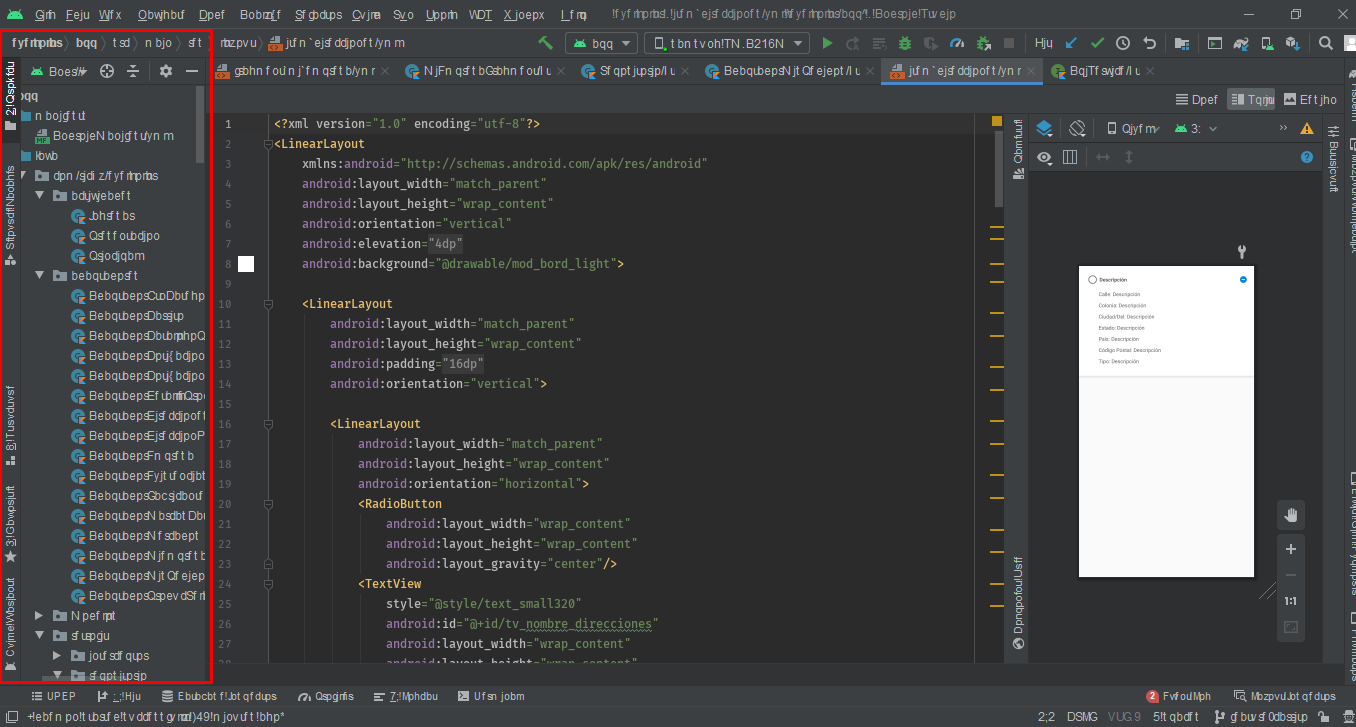Open the 'Qjyfm' device preview dropdown
This screenshot has height=727, width=1356.
[x=1133, y=128]
